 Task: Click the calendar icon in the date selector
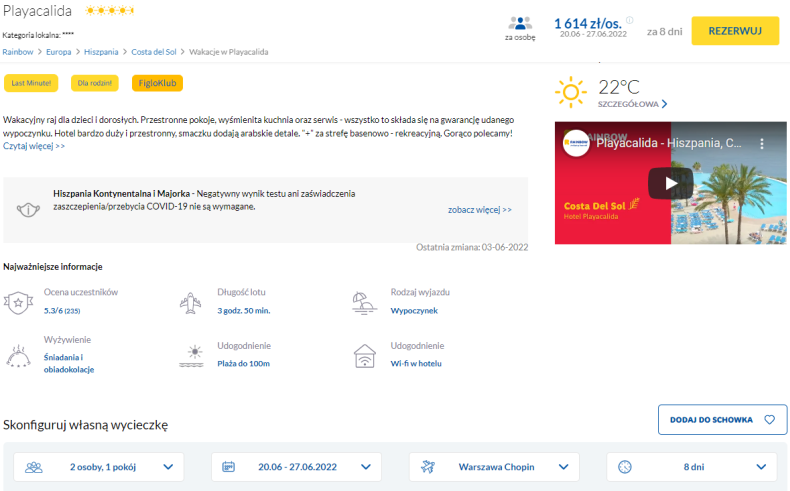click(x=229, y=467)
